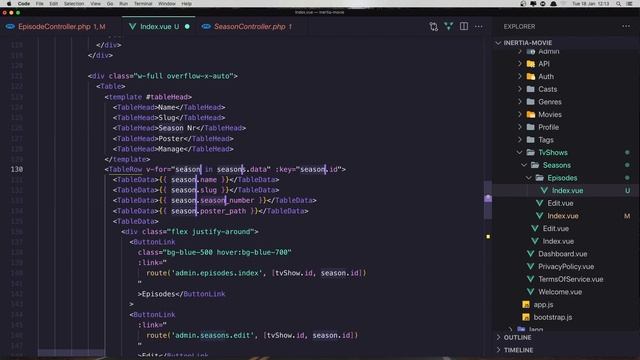Open the Apple menu
Image resolution: width=640 pixels, height=360 pixels.
[9, 3]
